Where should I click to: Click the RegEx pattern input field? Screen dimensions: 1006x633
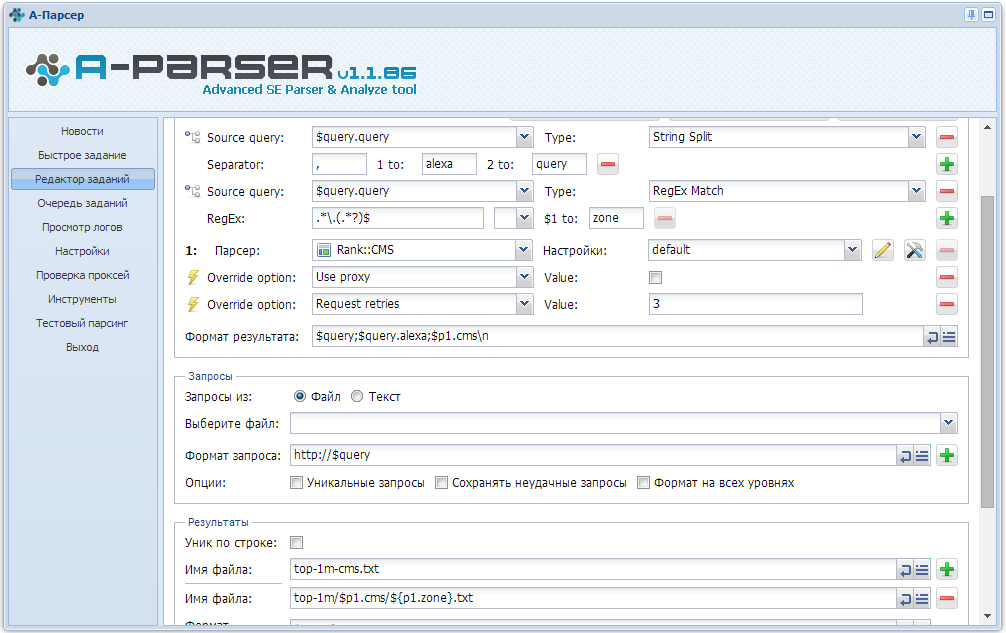(398, 218)
